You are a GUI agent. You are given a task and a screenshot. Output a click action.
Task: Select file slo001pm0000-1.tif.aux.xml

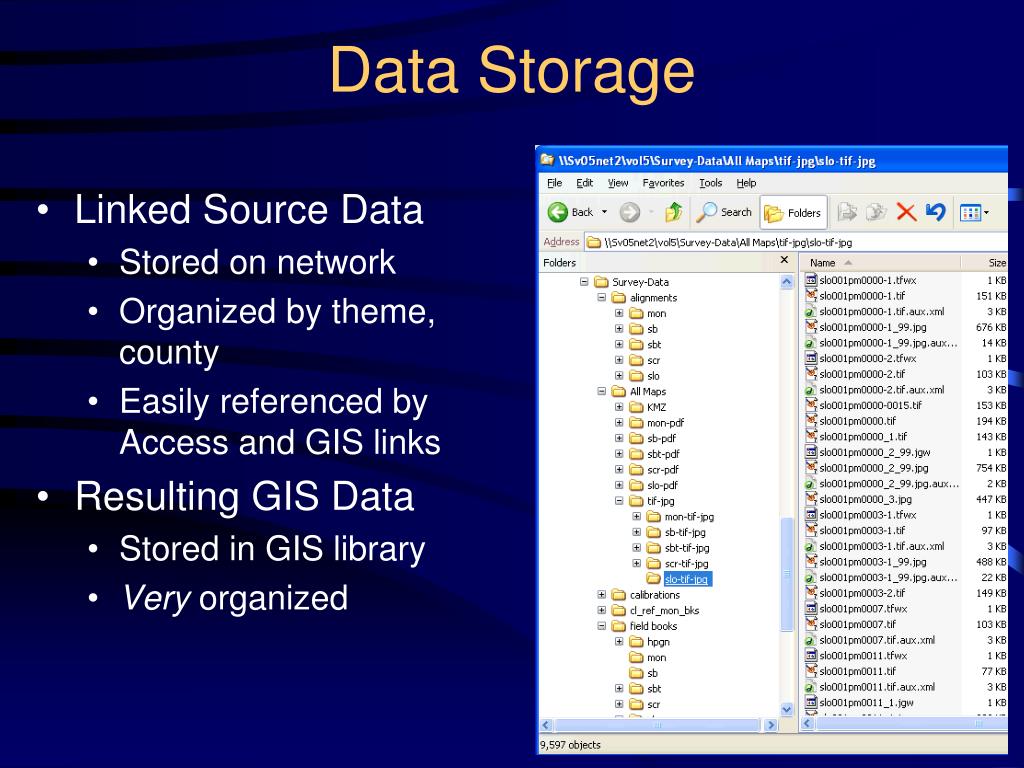tap(882, 312)
